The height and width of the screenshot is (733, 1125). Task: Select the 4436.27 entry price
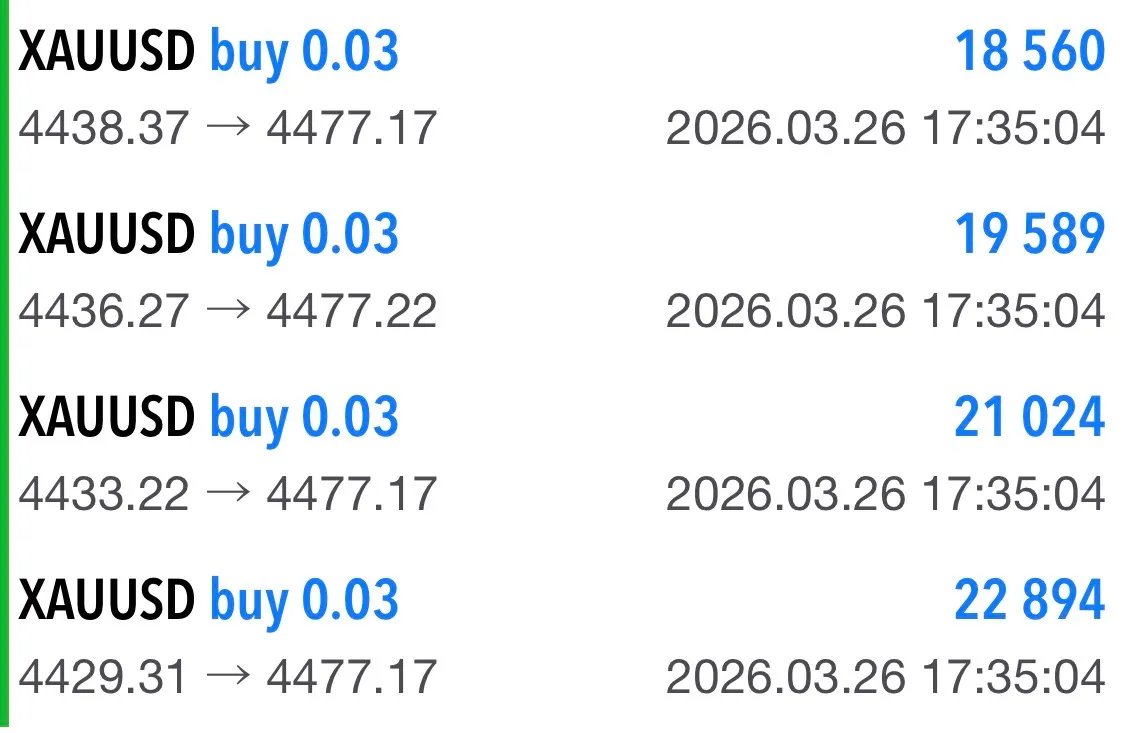104,312
